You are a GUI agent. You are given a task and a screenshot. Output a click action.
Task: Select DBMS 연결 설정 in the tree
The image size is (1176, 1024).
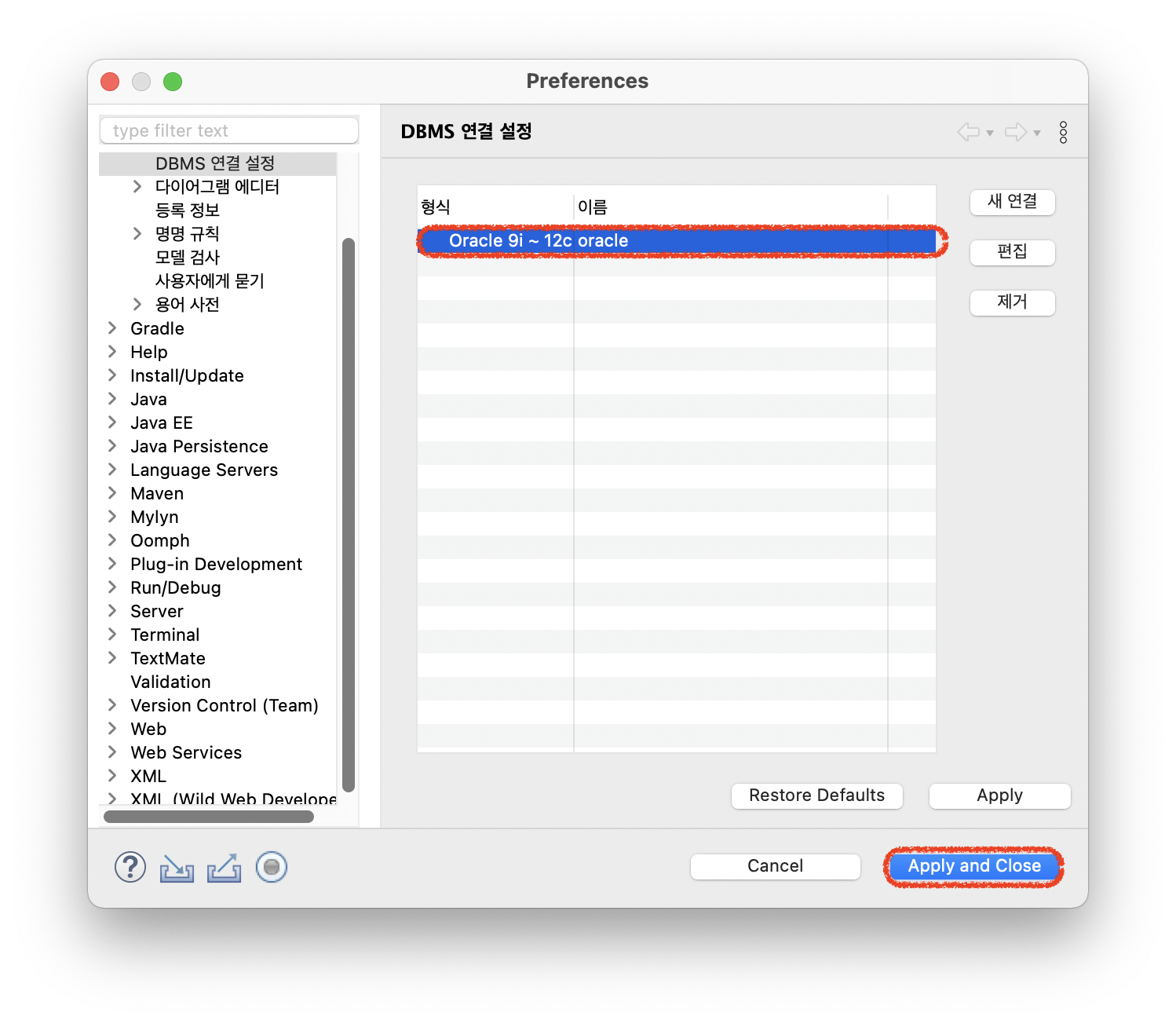(214, 163)
